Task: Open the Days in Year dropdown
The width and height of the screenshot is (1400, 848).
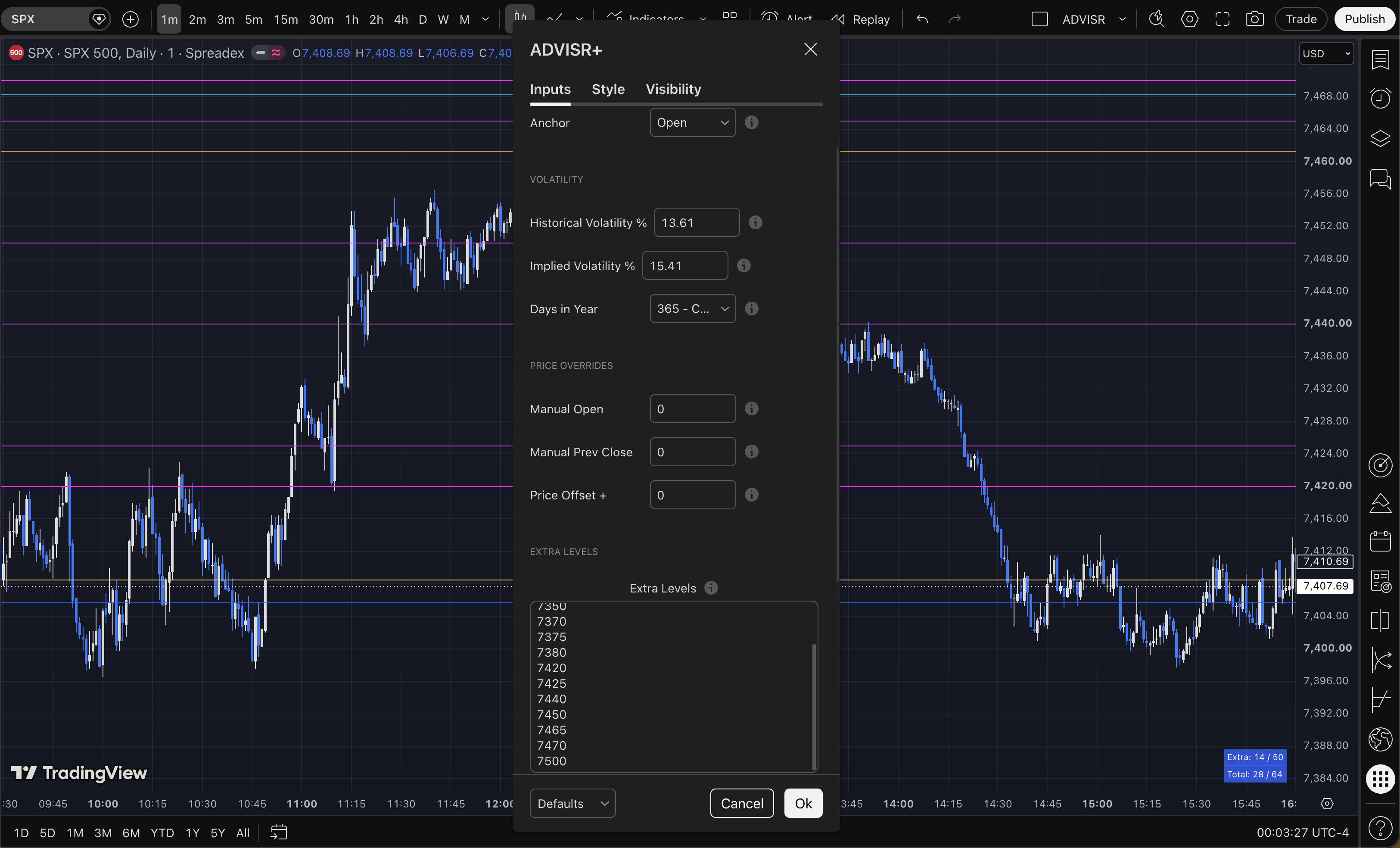Action: (693, 309)
